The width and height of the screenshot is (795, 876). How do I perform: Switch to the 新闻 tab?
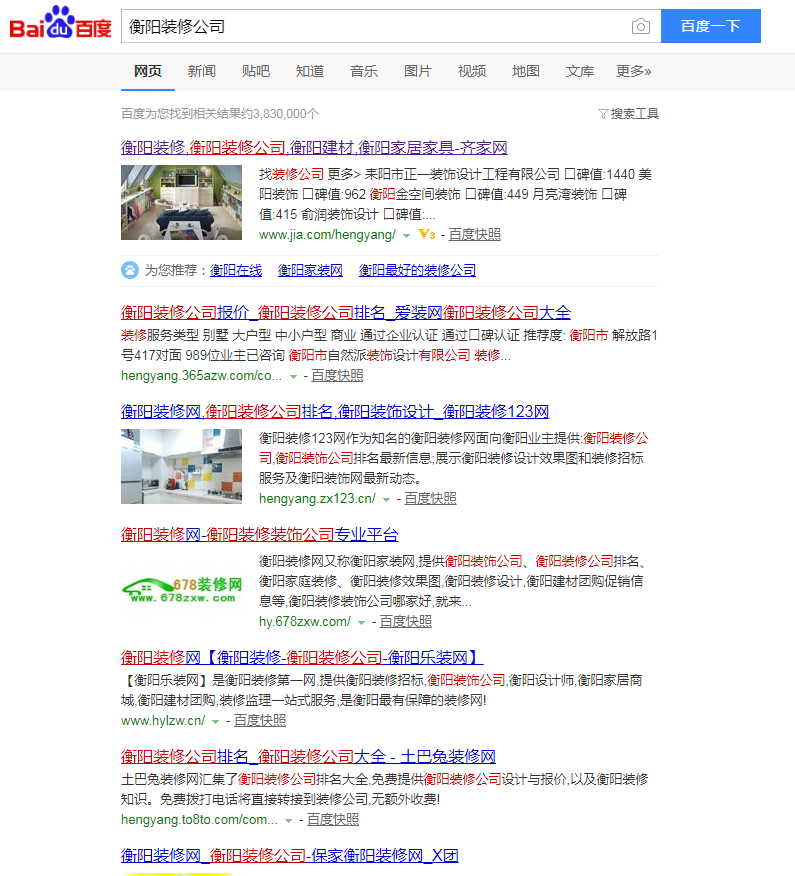pos(201,71)
